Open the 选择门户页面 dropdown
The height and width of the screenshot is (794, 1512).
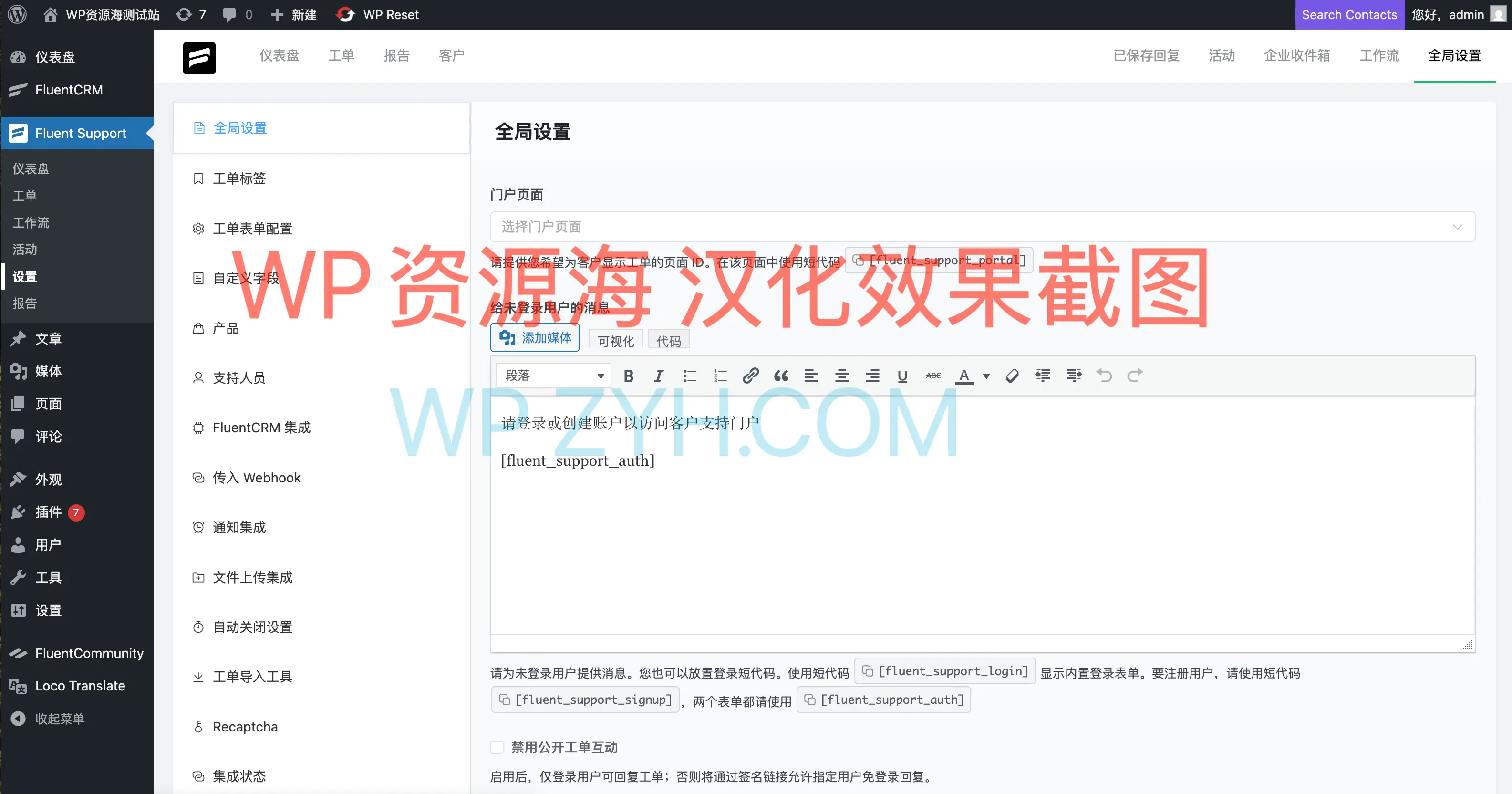pyautogui.click(x=983, y=227)
